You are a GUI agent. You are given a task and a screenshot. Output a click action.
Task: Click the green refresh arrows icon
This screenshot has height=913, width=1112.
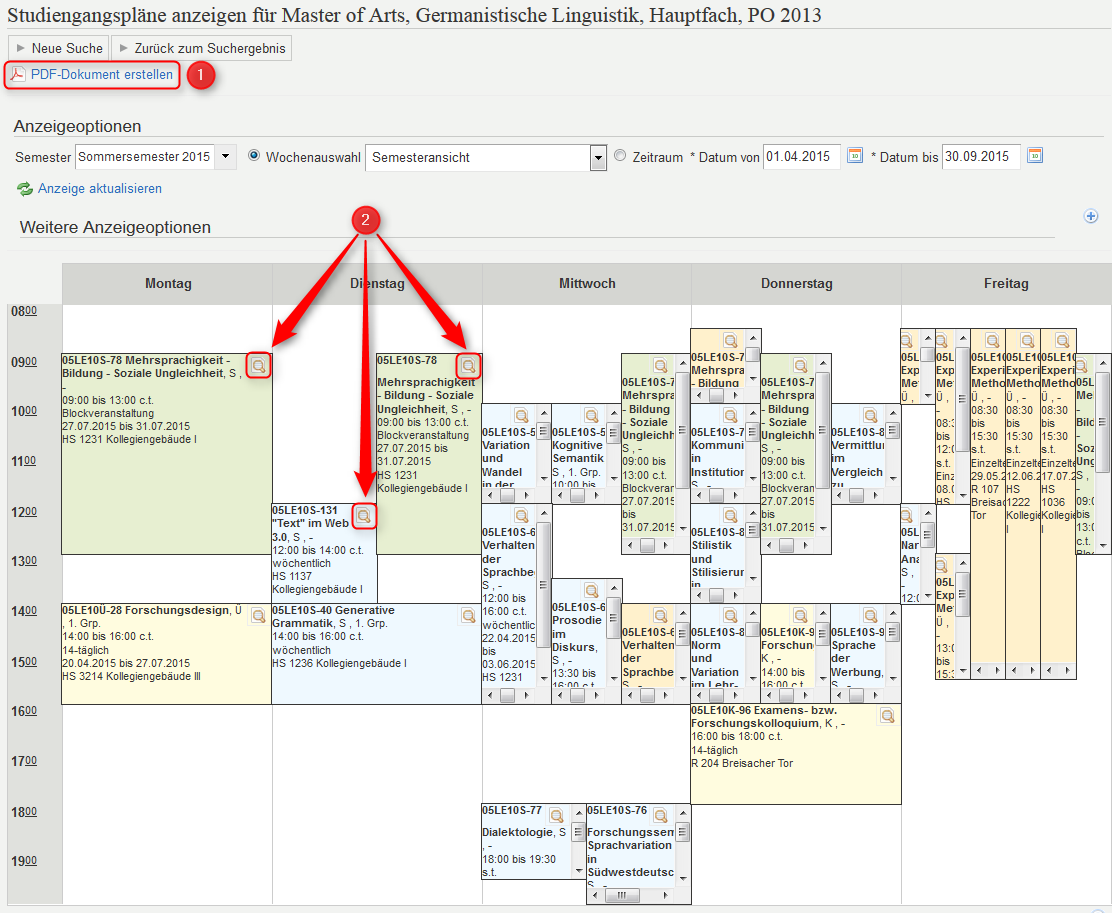click(25, 189)
